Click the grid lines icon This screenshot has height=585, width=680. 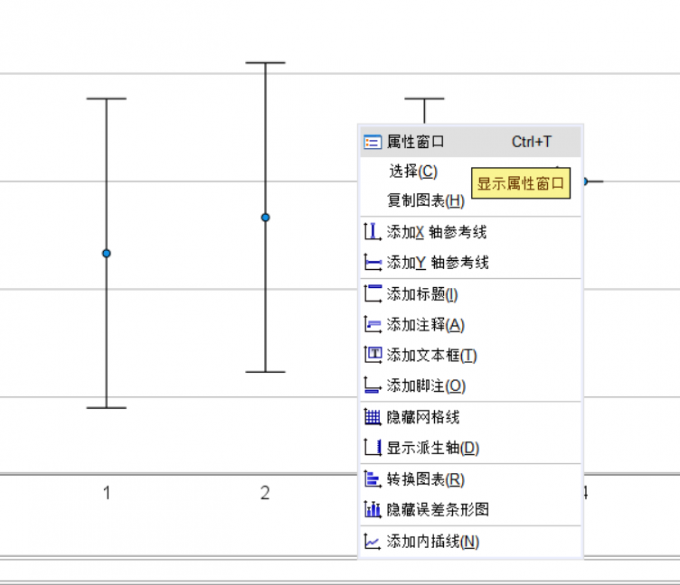(373, 417)
